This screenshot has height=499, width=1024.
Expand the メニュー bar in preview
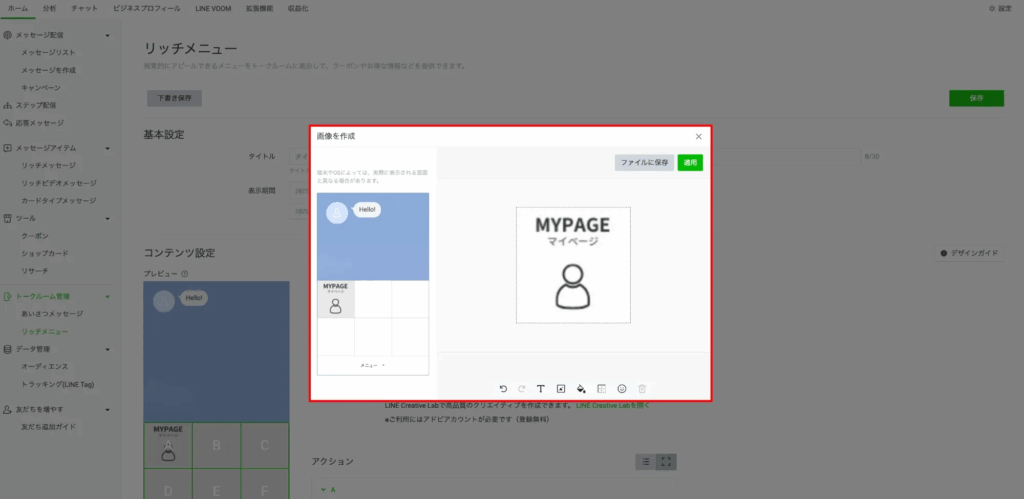(x=372, y=366)
